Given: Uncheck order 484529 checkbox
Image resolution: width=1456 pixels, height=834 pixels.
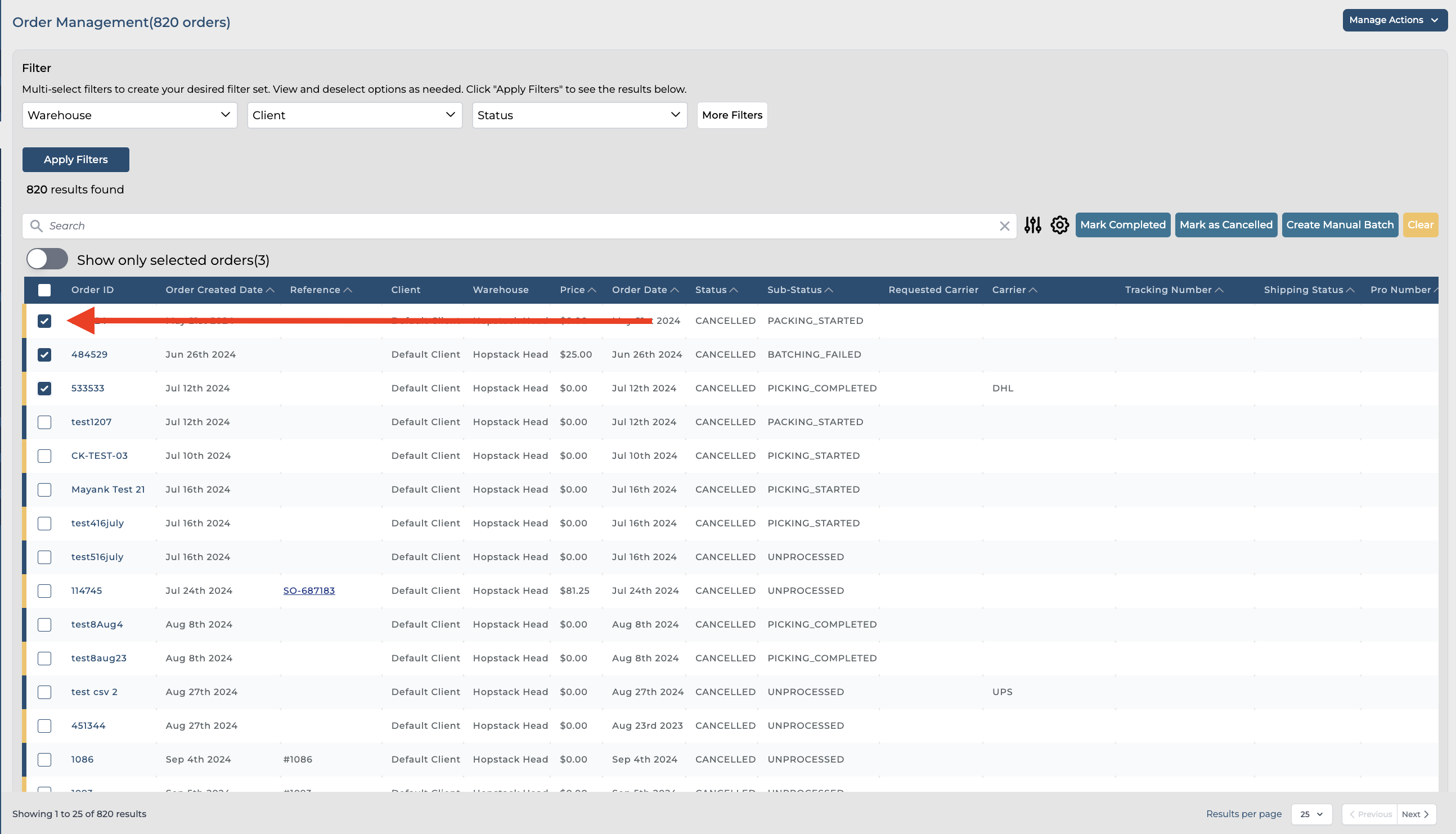Looking at the screenshot, I should (44, 354).
